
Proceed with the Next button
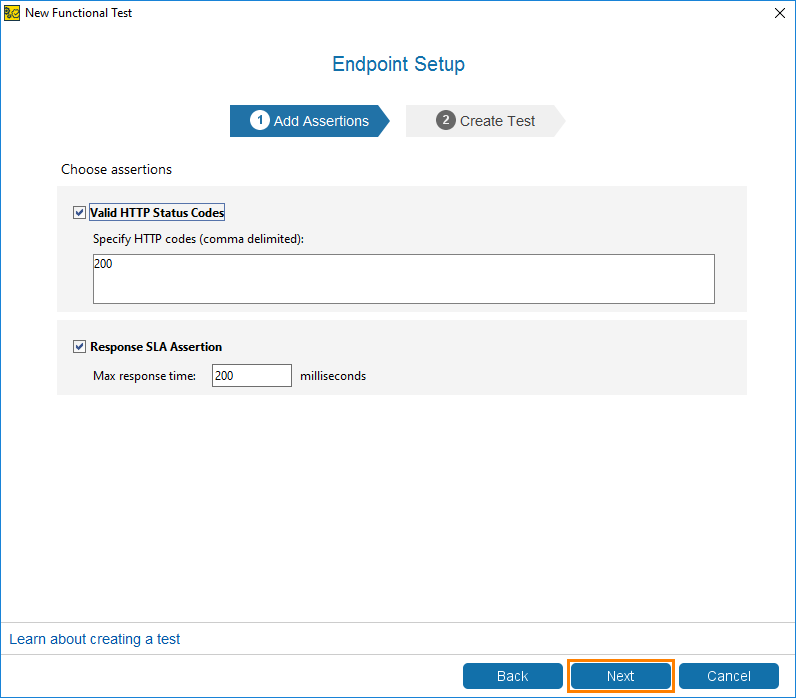tap(620, 676)
